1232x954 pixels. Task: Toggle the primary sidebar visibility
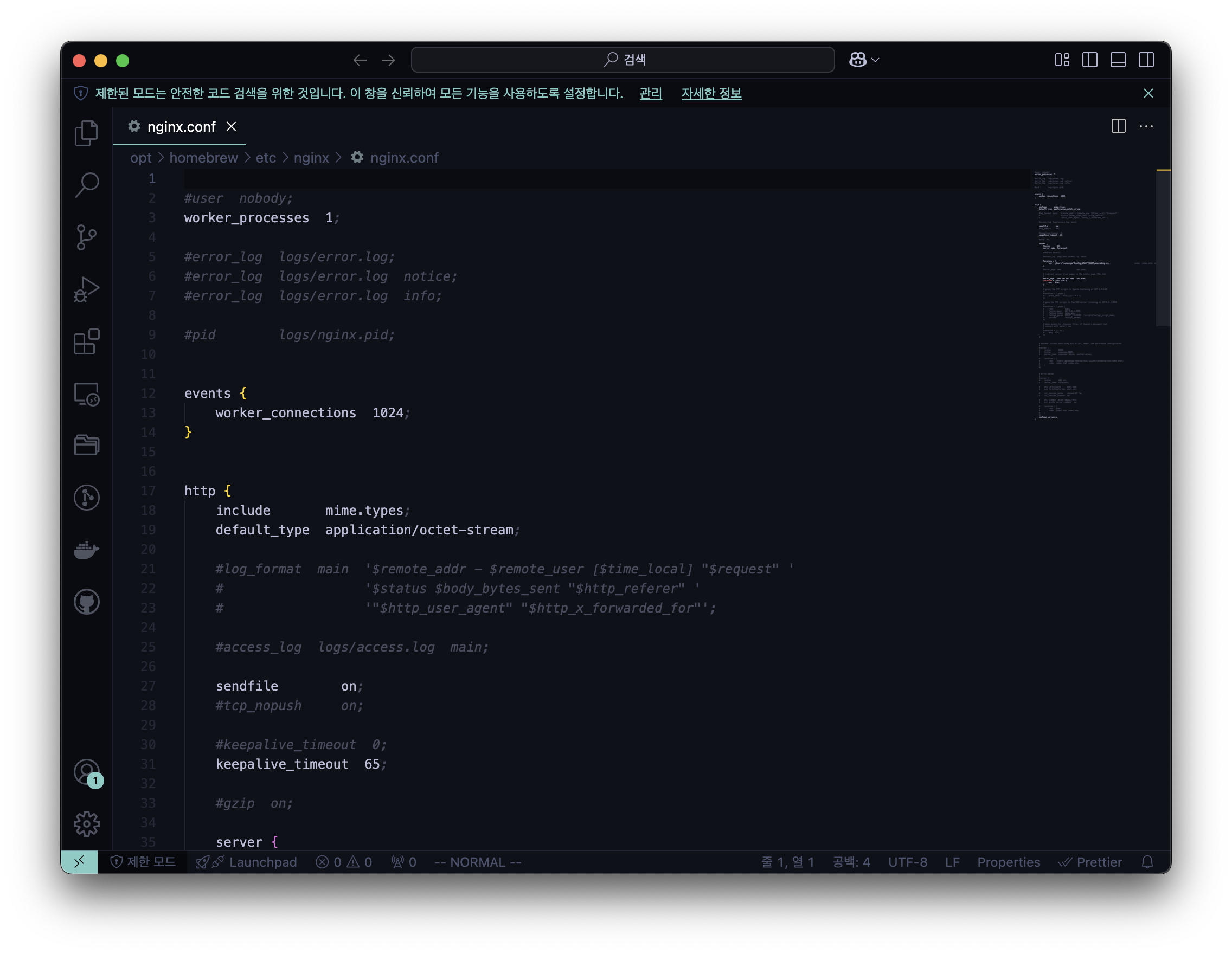point(1090,60)
